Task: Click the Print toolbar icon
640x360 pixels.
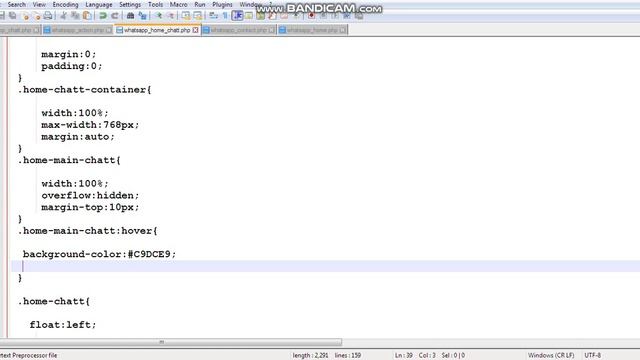Action: click(x=48, y=16)
